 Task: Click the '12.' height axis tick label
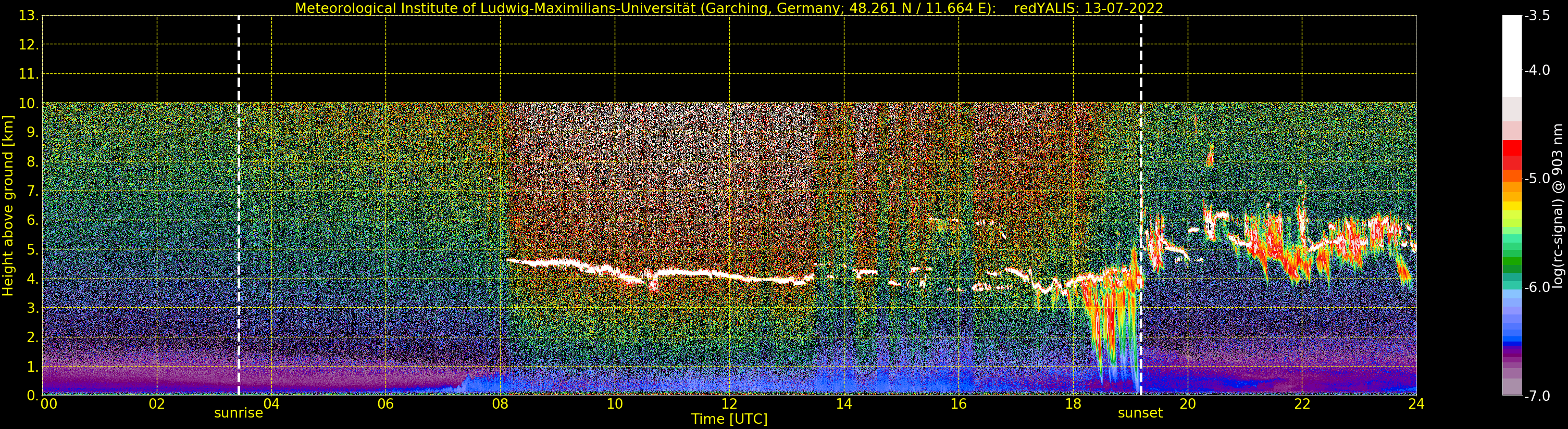coord(29,45)
